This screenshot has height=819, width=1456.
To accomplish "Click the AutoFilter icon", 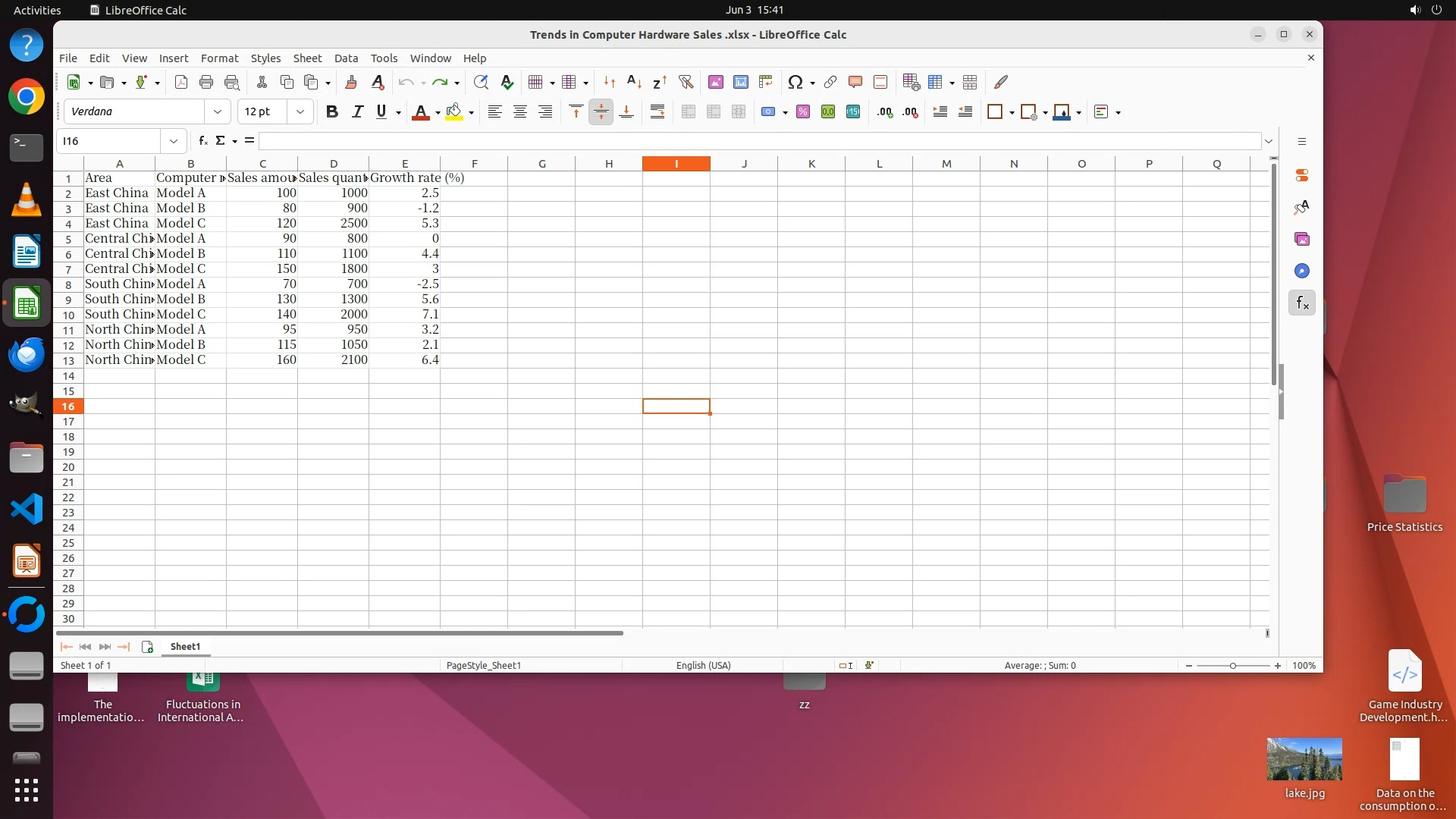I will click(686, 82).
